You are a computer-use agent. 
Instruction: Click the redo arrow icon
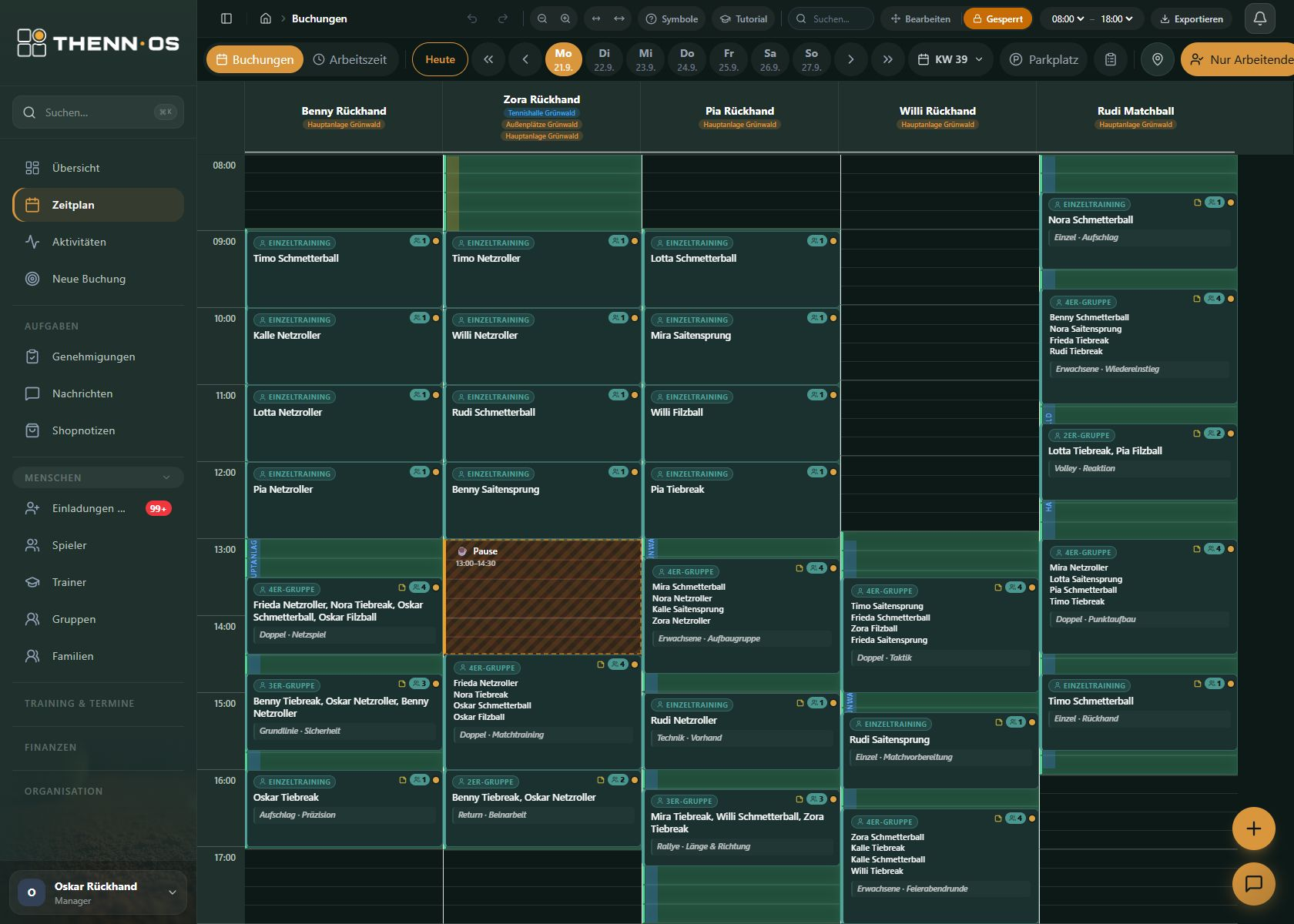click(x=503, y=18)
